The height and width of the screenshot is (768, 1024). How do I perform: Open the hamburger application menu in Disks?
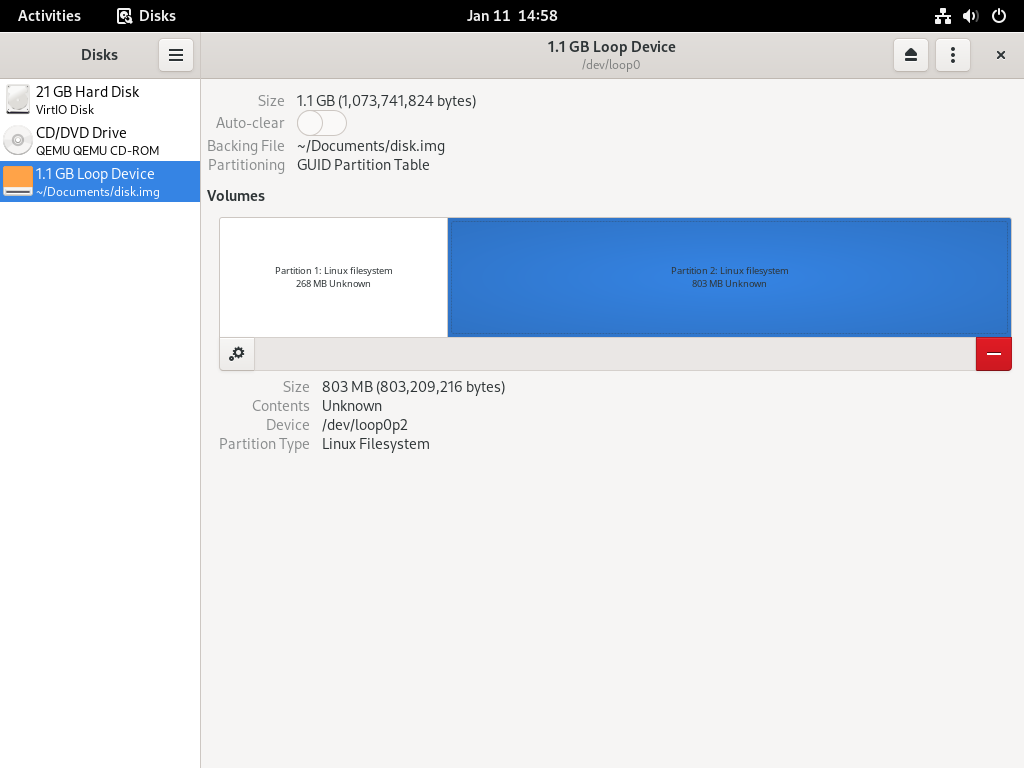176,55
